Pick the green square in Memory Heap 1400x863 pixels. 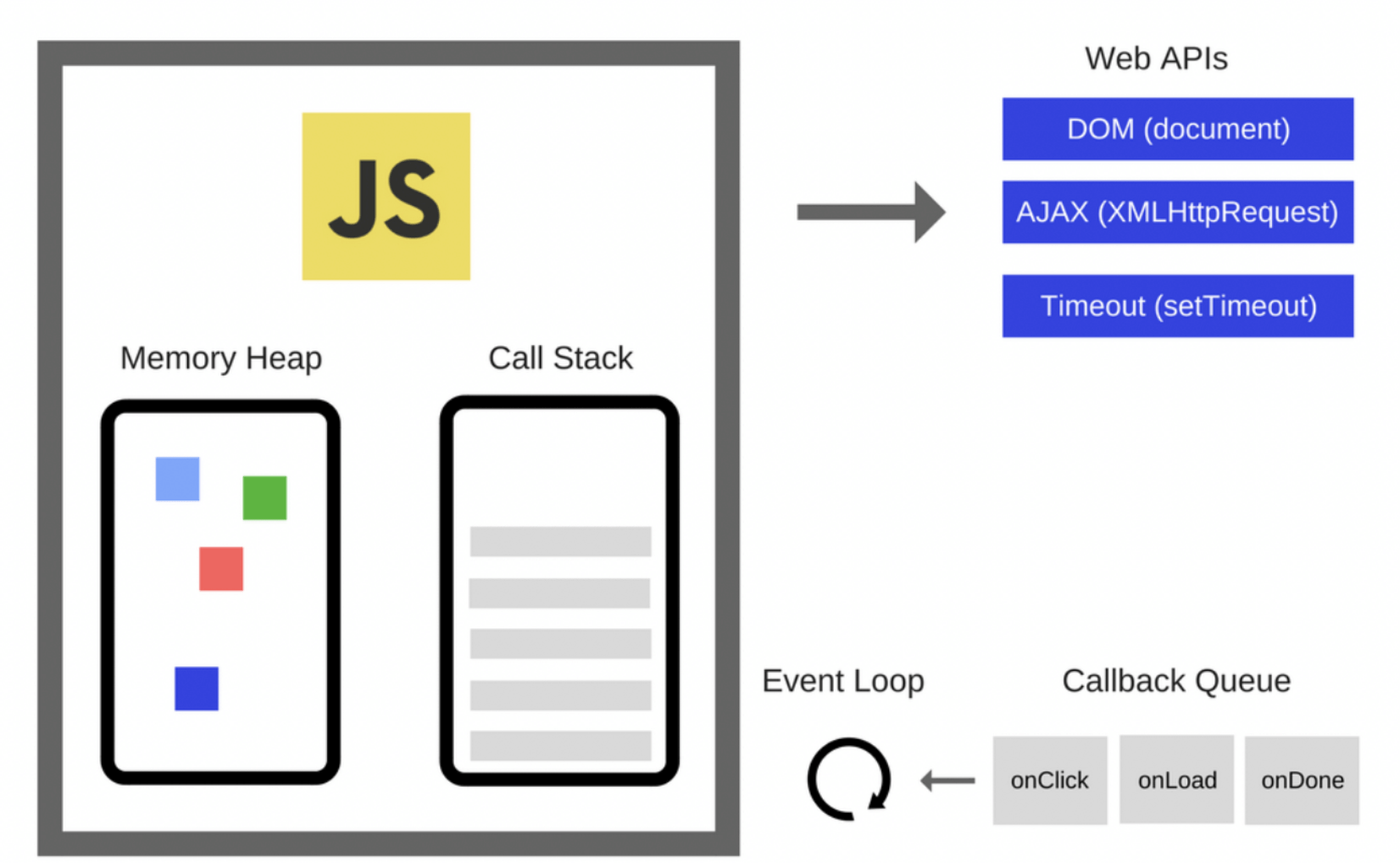coord(264,498)
